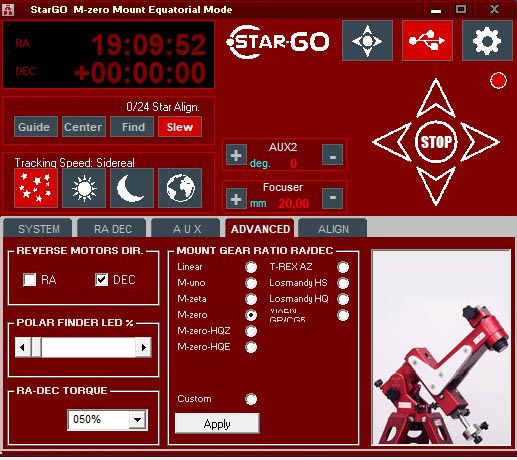Click the AUX2 degree value 0
Viewport: 517px width, 460px height.
(293, 163)
